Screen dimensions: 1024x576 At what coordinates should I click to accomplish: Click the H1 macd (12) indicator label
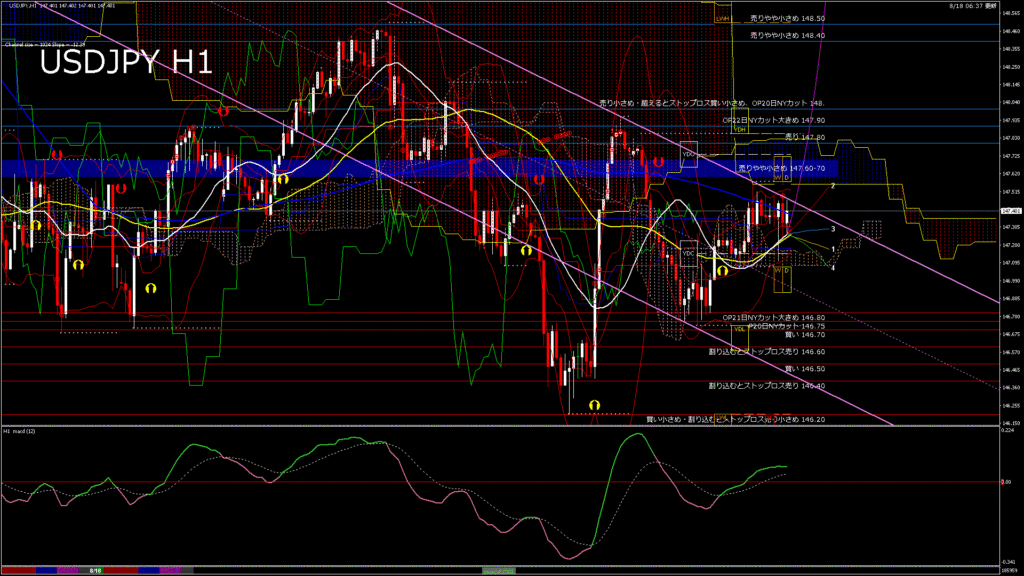click(20, 431)
